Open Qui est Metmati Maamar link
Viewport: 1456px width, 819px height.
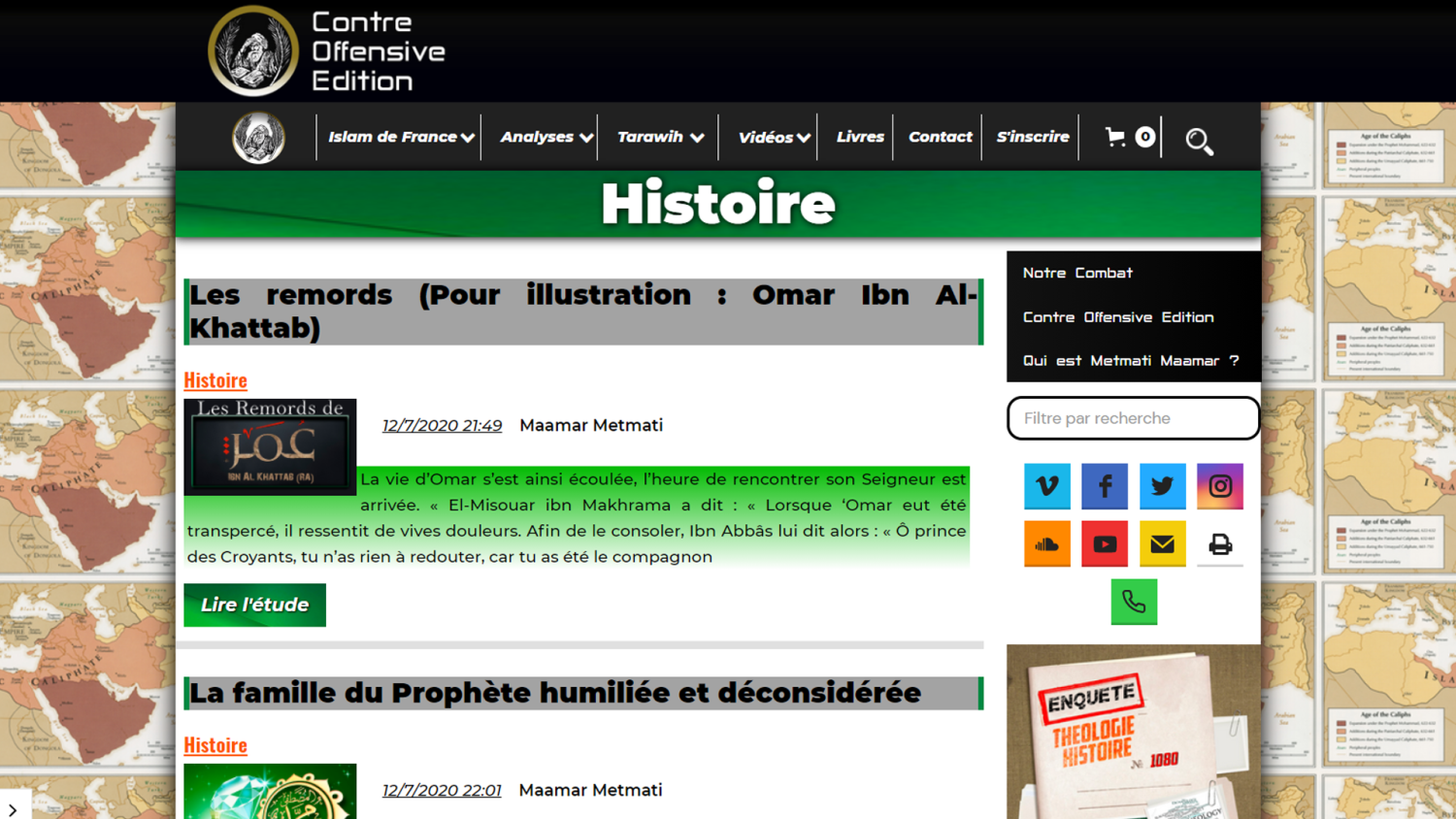coord(1131,361)
